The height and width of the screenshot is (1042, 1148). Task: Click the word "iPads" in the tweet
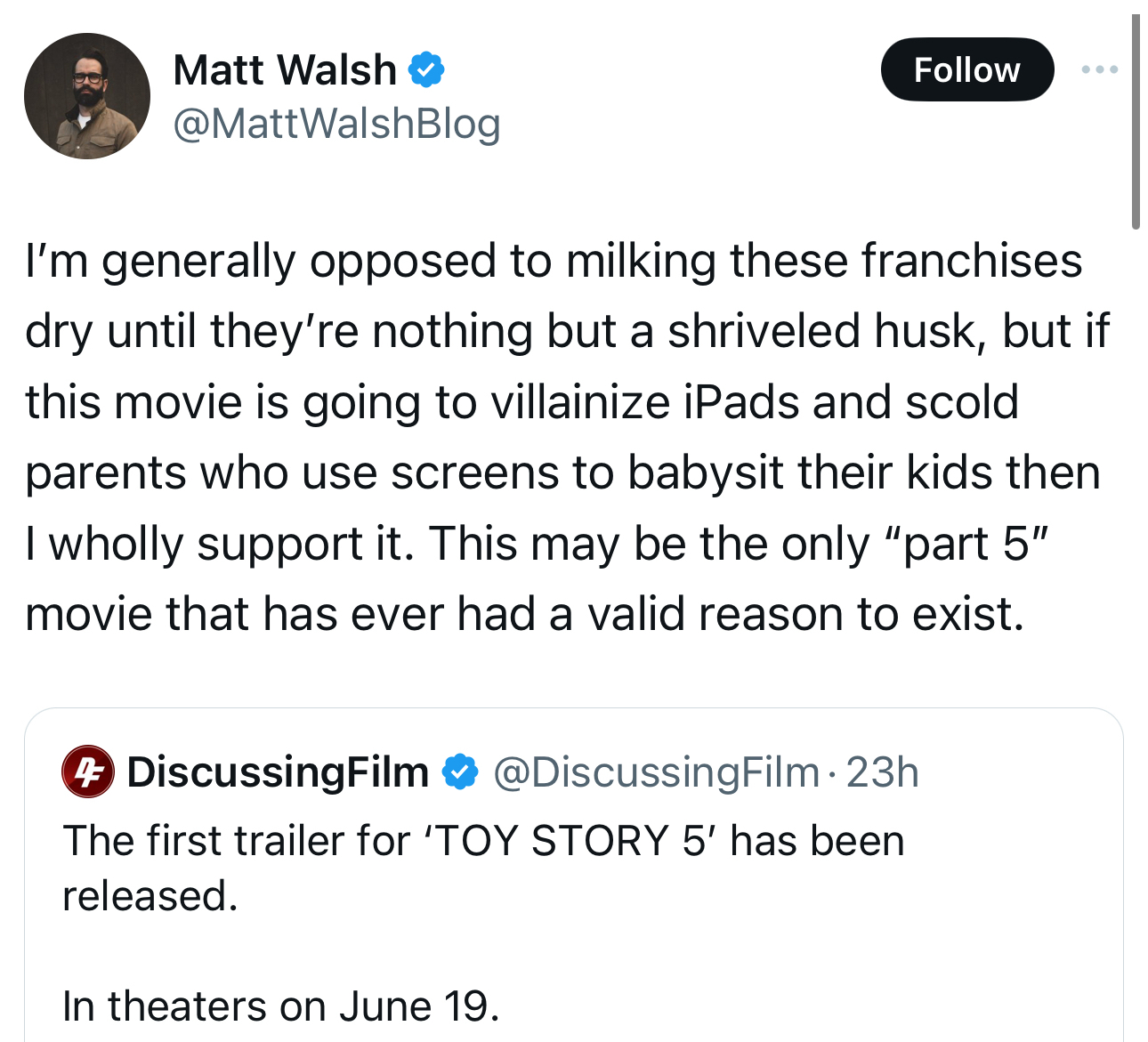click(x=742, y=401)
